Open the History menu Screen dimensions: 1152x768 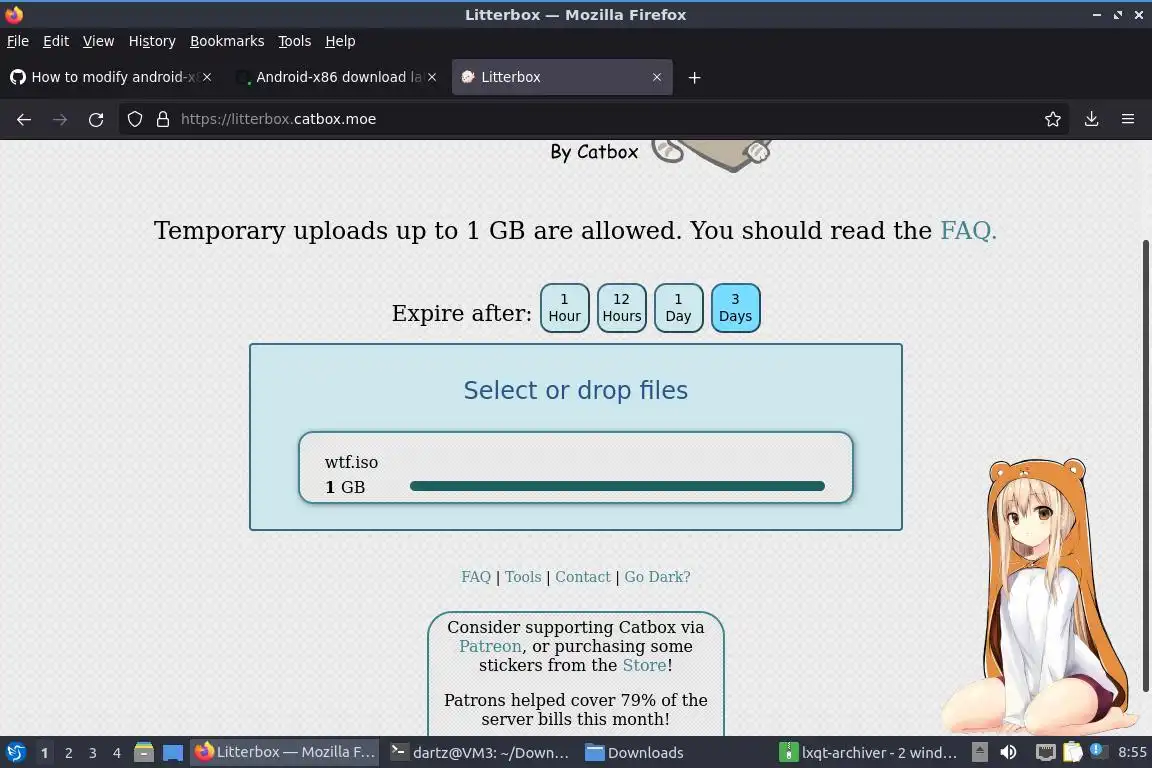point(152,41)
